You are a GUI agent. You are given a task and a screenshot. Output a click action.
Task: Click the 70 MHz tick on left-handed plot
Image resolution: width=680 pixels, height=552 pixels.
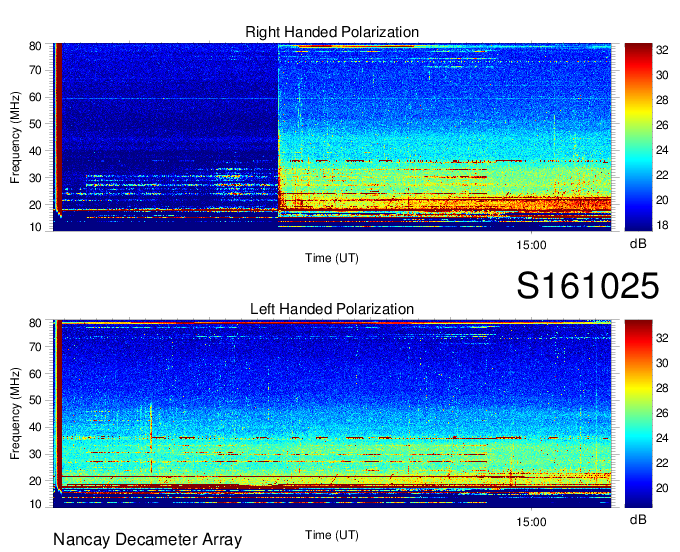click(x=35, y=347)
